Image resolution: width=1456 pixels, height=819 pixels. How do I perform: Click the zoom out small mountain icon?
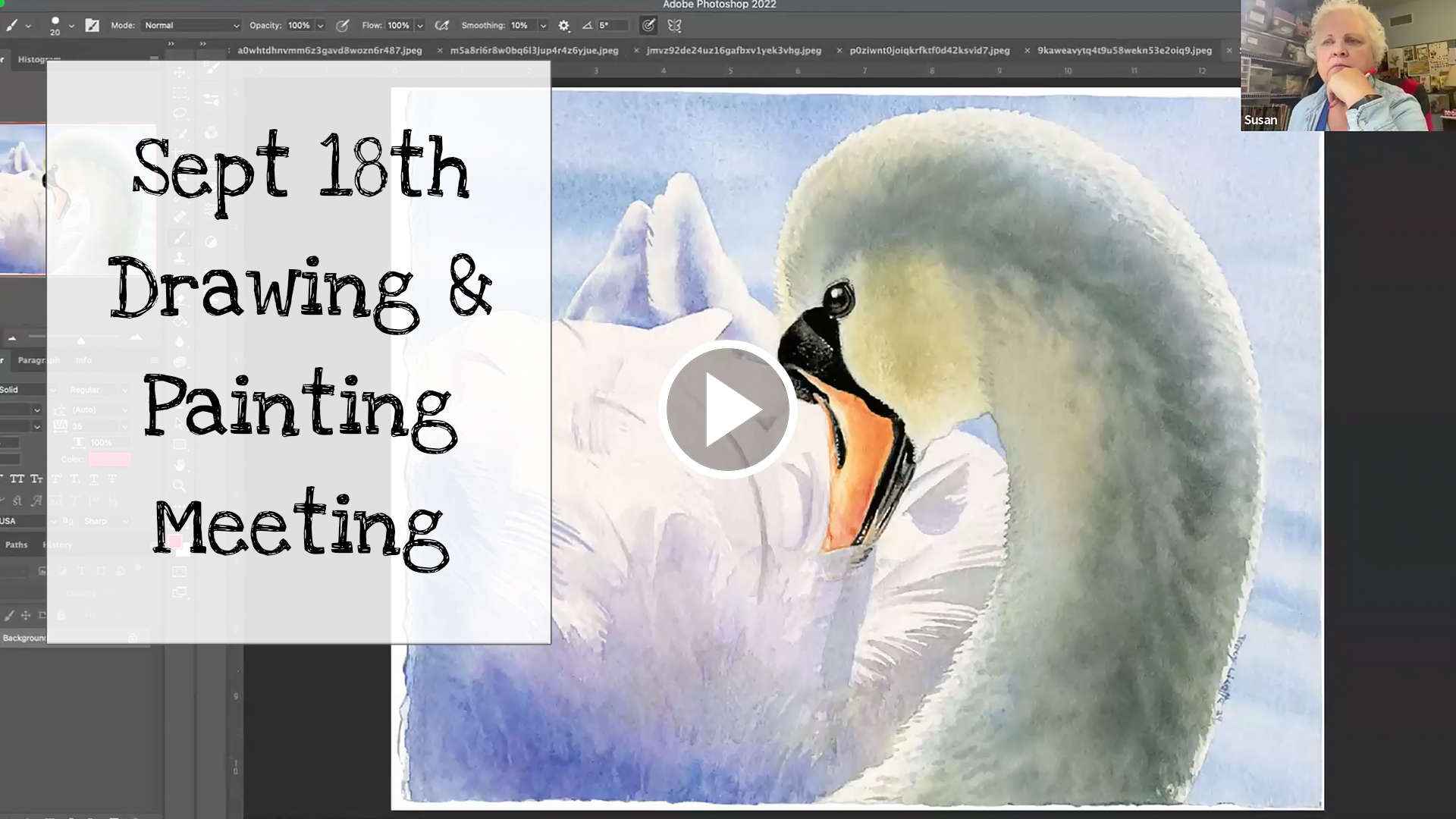click(12, 338)
